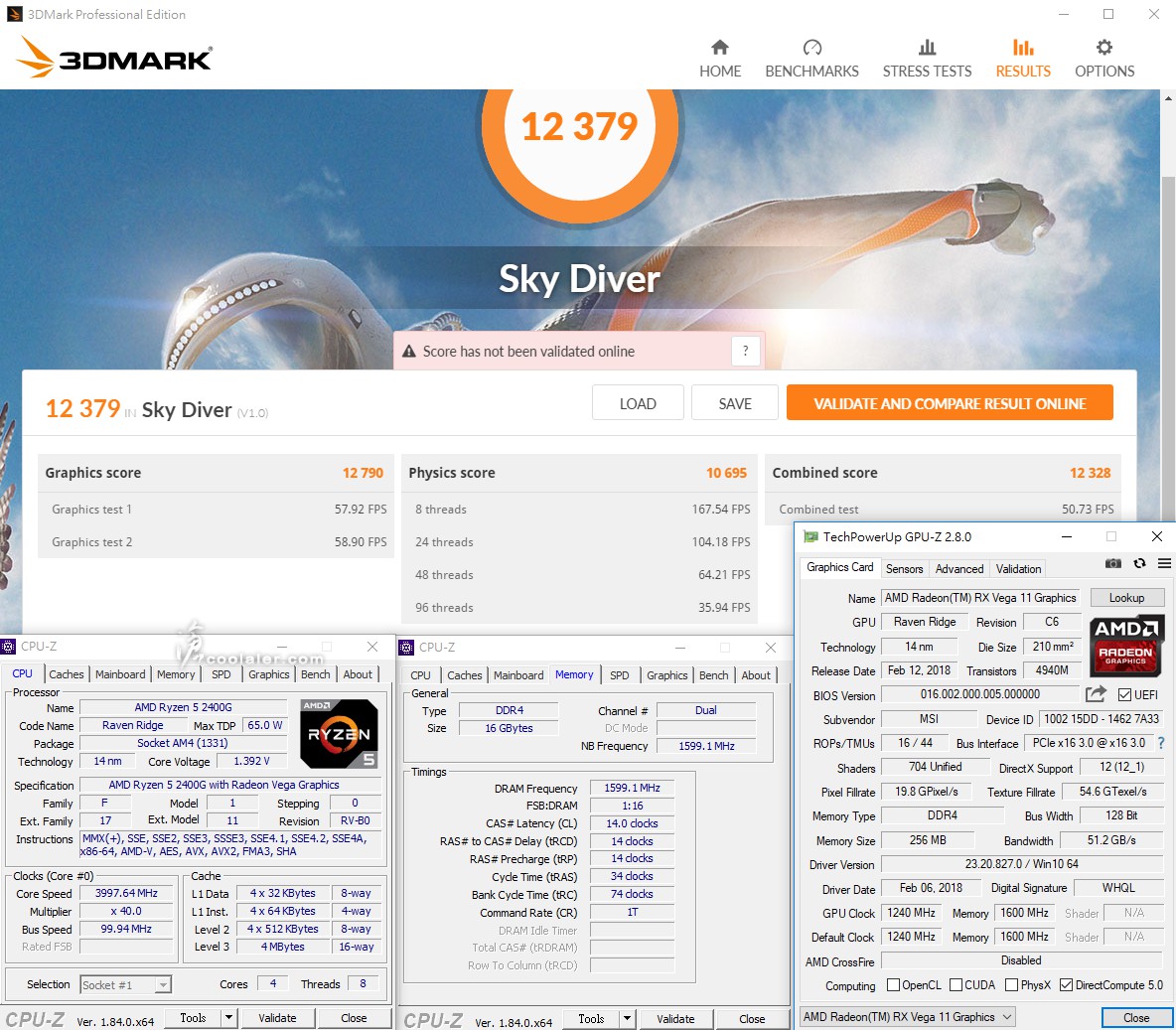Click the LOAD button in 3DMark

[x=638, y=403]
